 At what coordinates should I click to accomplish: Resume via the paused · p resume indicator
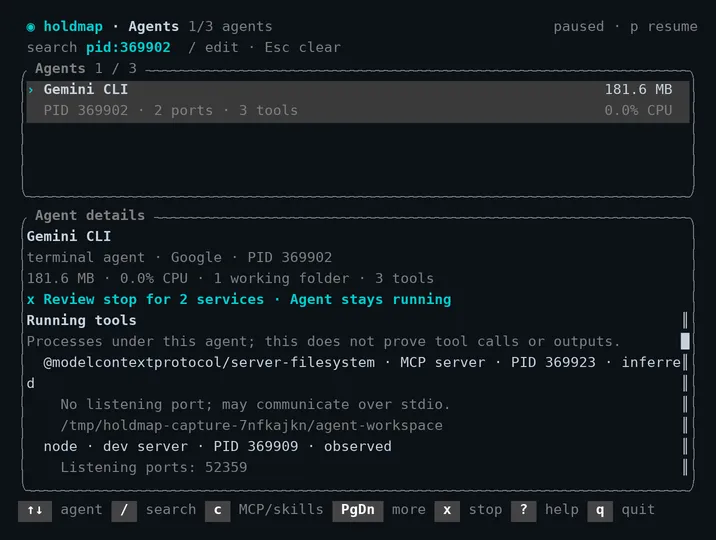pos(625,26)
